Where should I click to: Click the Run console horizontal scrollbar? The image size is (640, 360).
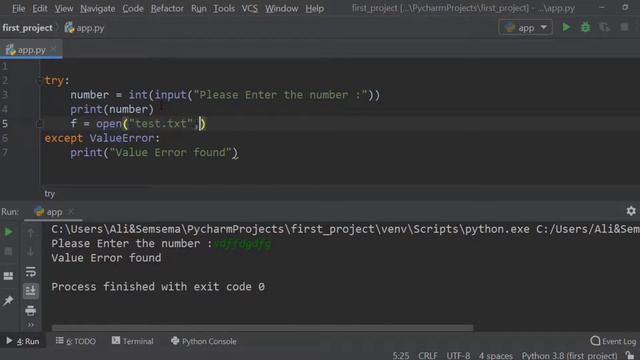click(262, 328)
